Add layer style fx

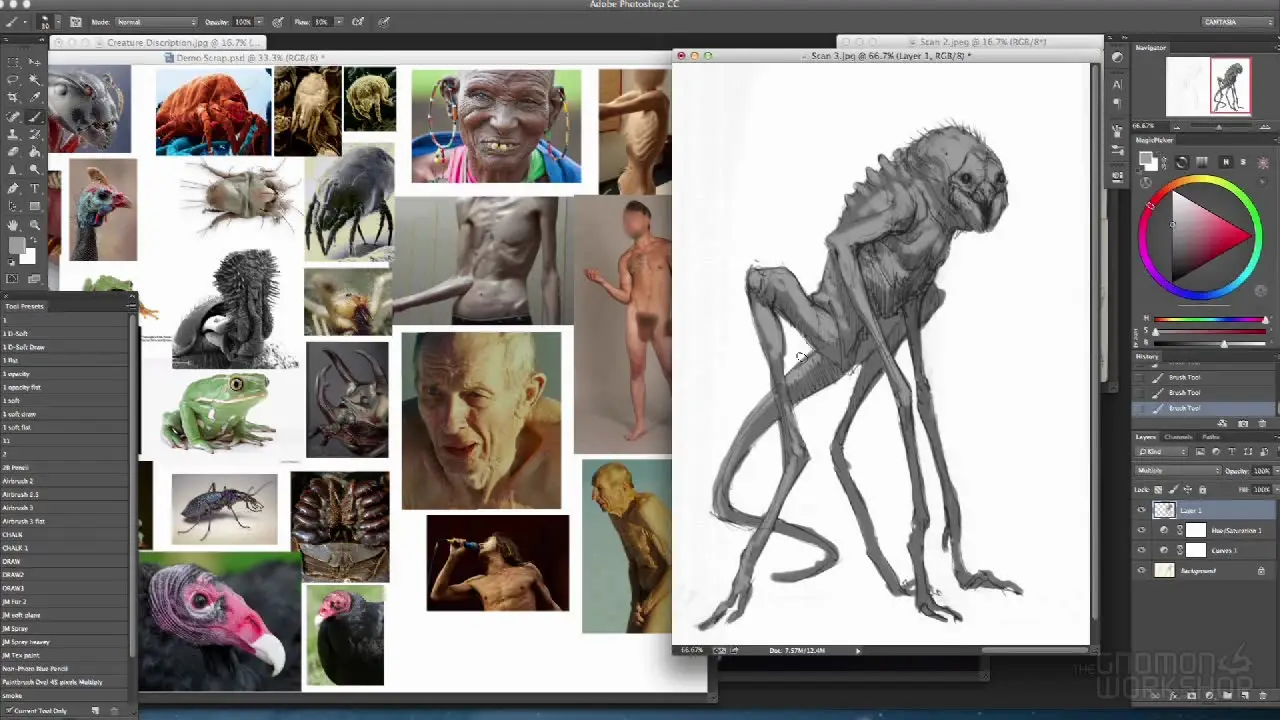1173,695
